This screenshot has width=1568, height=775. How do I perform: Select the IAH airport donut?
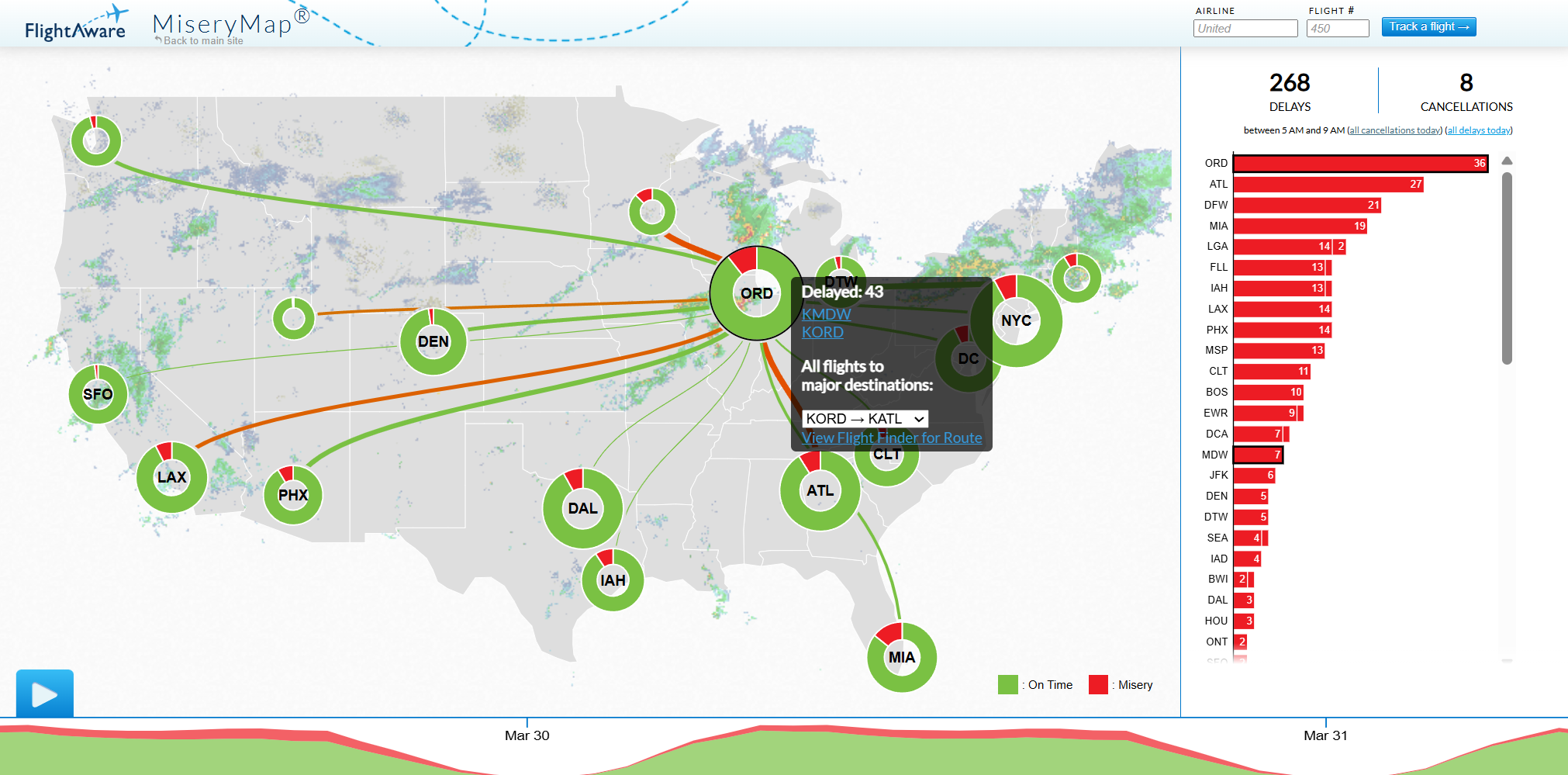point(613,580)
